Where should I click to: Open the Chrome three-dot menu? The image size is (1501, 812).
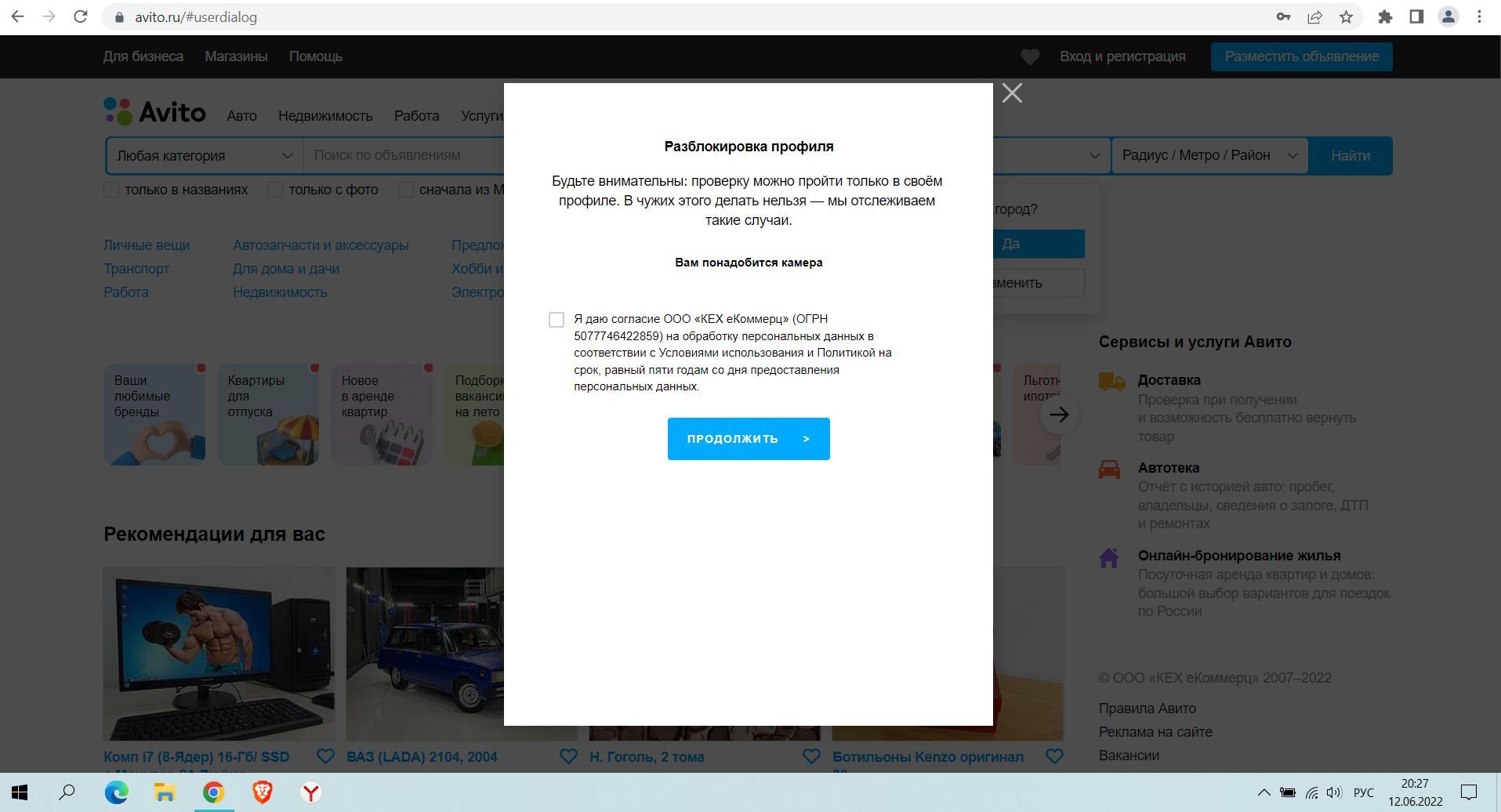[x=1479, y=16]
